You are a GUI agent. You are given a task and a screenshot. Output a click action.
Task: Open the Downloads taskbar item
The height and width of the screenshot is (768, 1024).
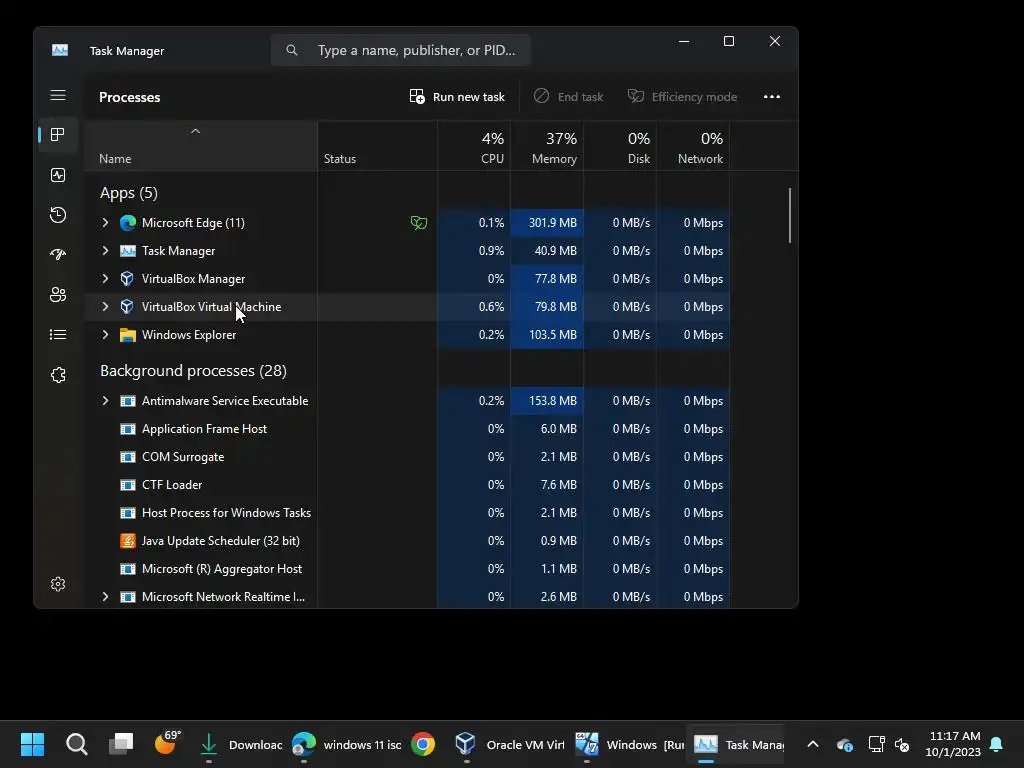(x=240, y=744)
